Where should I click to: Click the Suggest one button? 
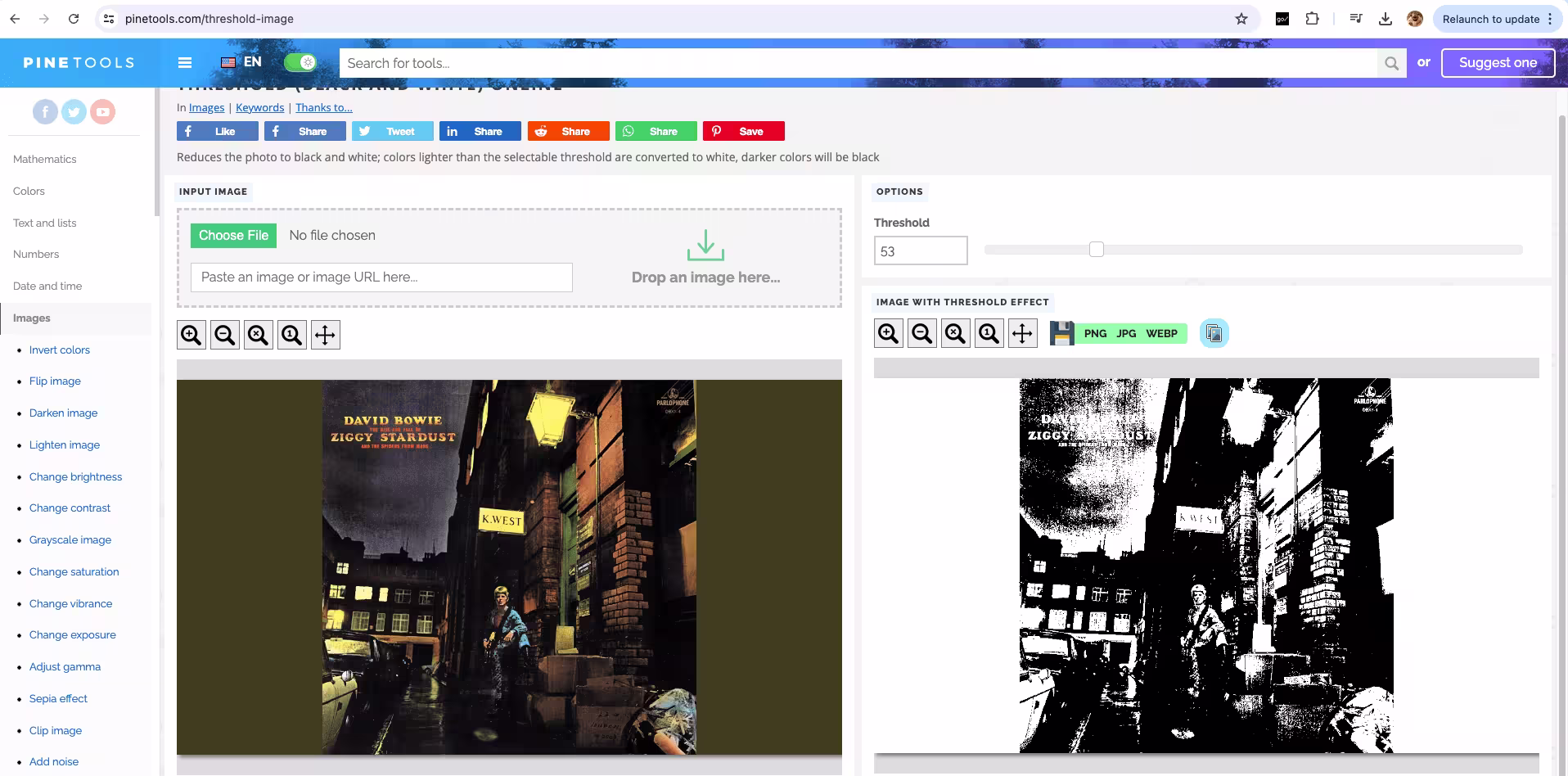pos(1498,62)
